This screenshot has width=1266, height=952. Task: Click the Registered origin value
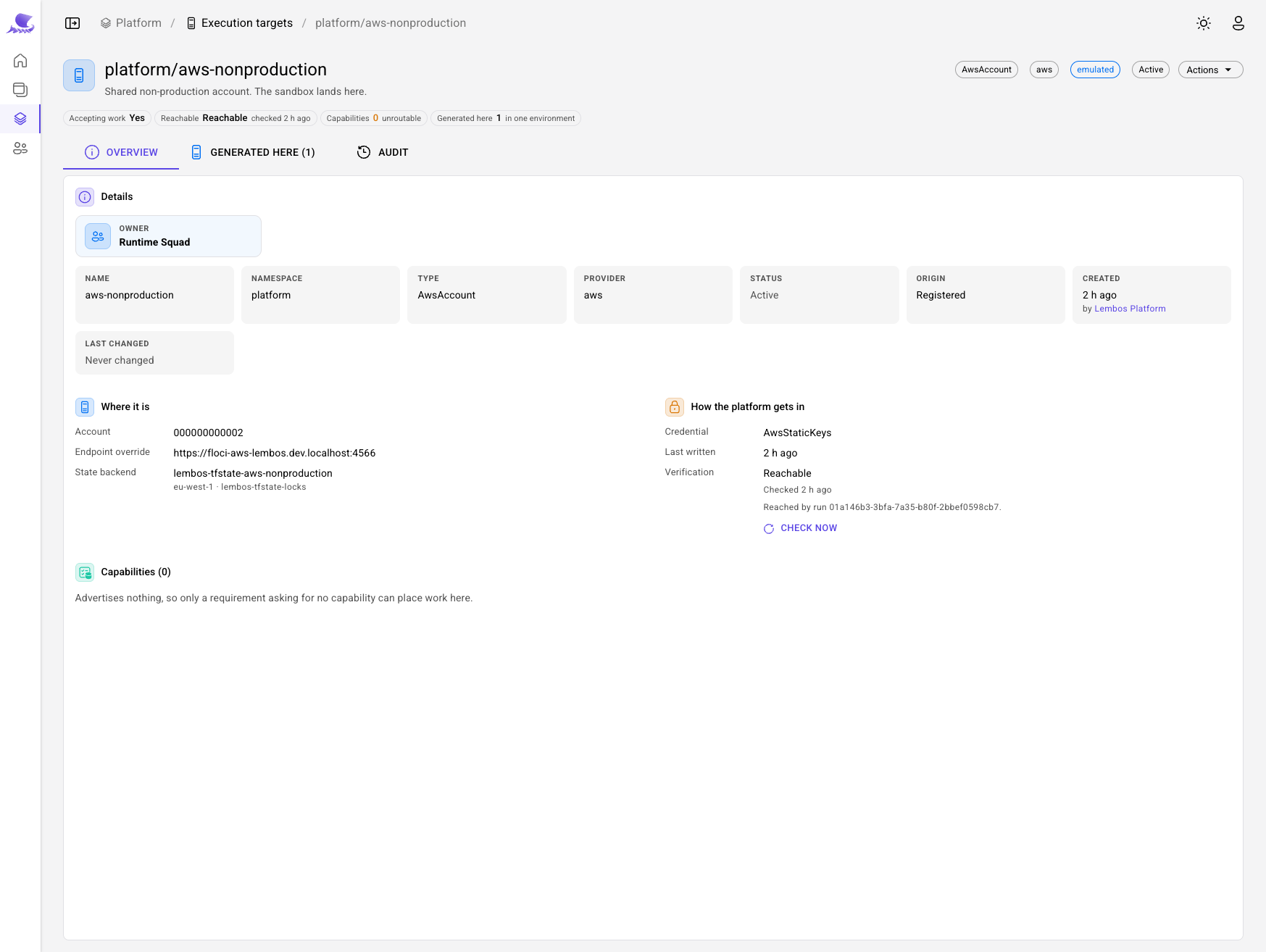[941, 295]
